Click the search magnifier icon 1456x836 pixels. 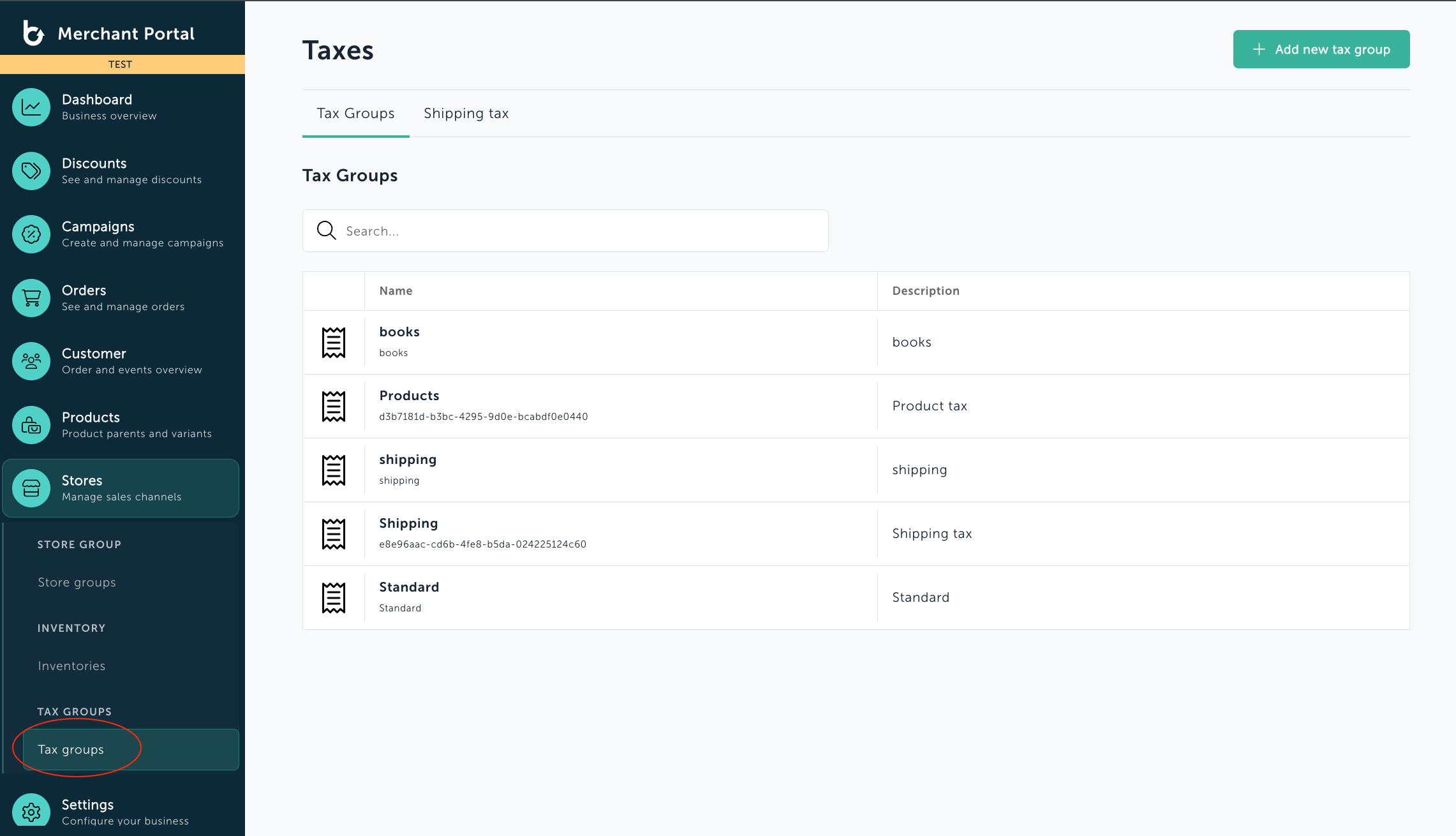pyautogui.click(x=327, y=230)
